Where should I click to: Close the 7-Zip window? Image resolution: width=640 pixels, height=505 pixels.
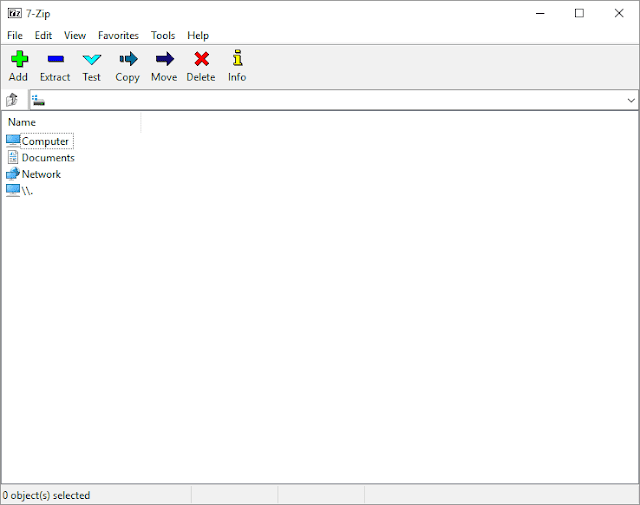(x=619, y=13)
